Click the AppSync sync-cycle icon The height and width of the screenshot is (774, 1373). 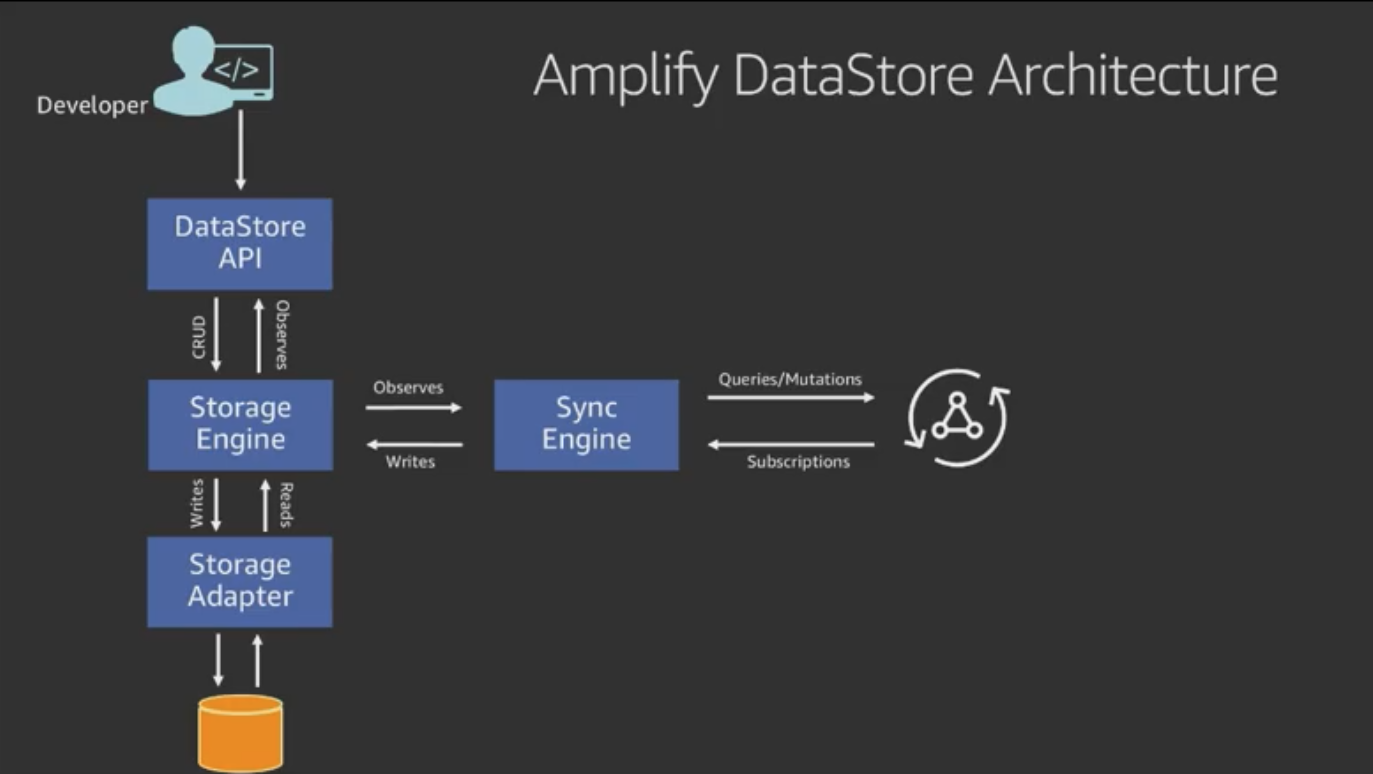[958, 417]
